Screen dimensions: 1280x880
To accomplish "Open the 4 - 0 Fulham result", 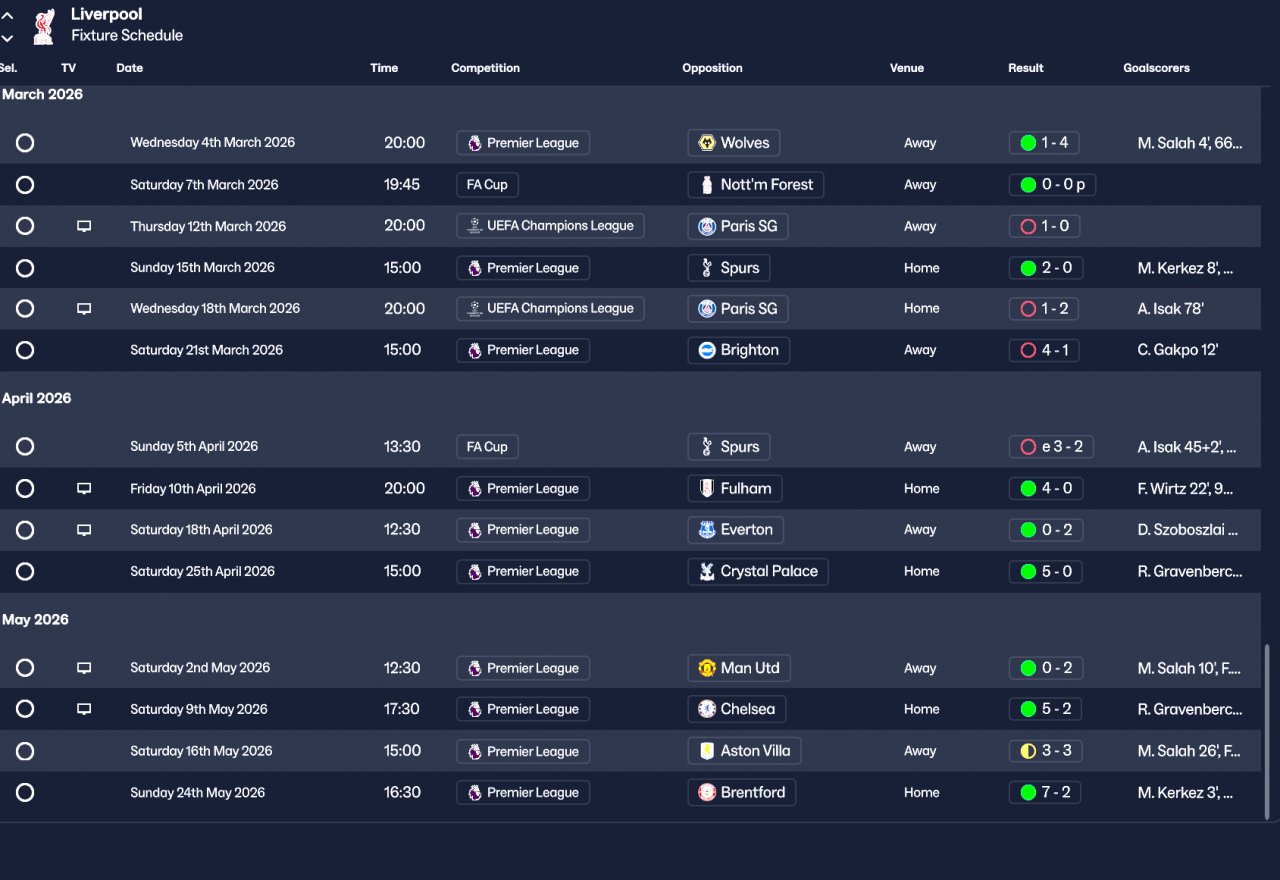I will (x=1044, y=489).
